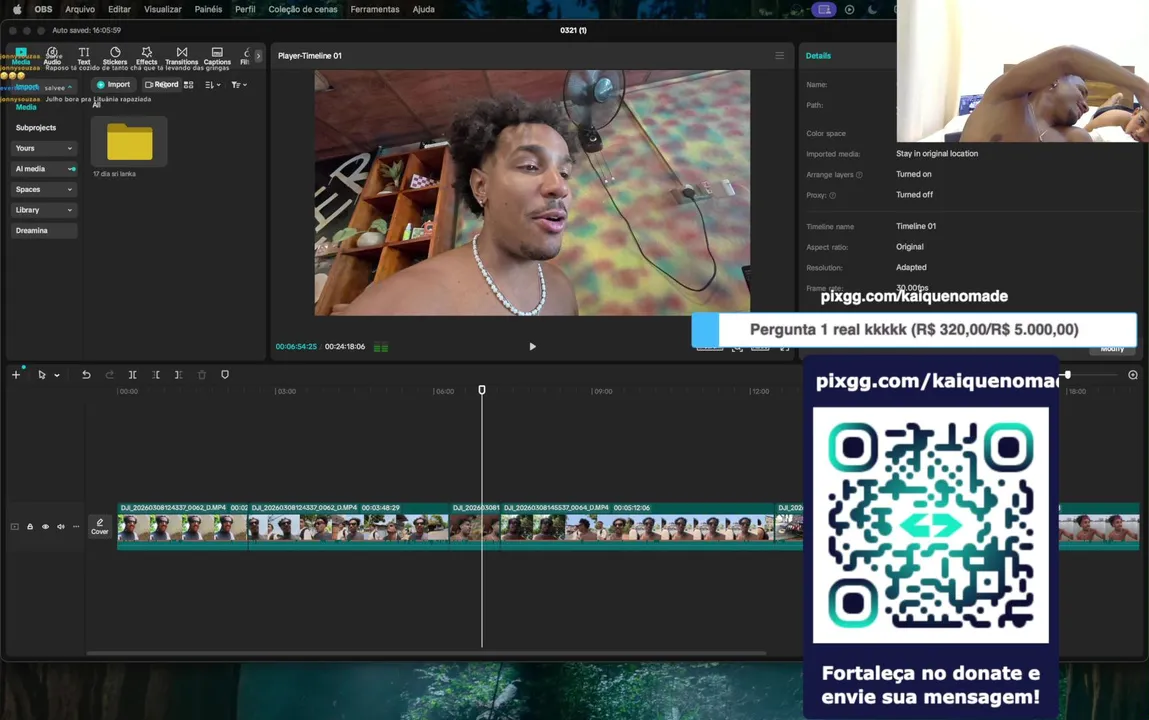Image resolution: width=1149 pixels, height=720 pixels.
Task: Open the Arquivo menu
Action: pos(80,10)
